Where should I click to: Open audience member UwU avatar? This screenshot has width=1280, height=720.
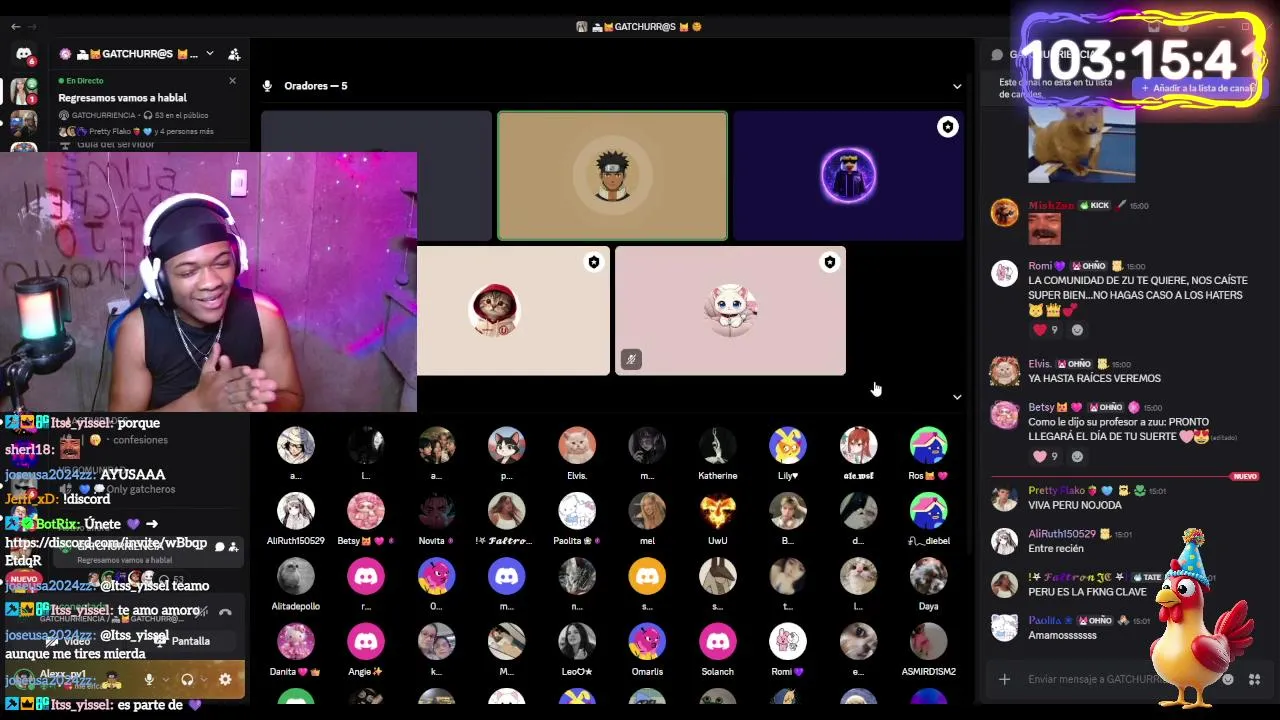[x=717, y=511]
